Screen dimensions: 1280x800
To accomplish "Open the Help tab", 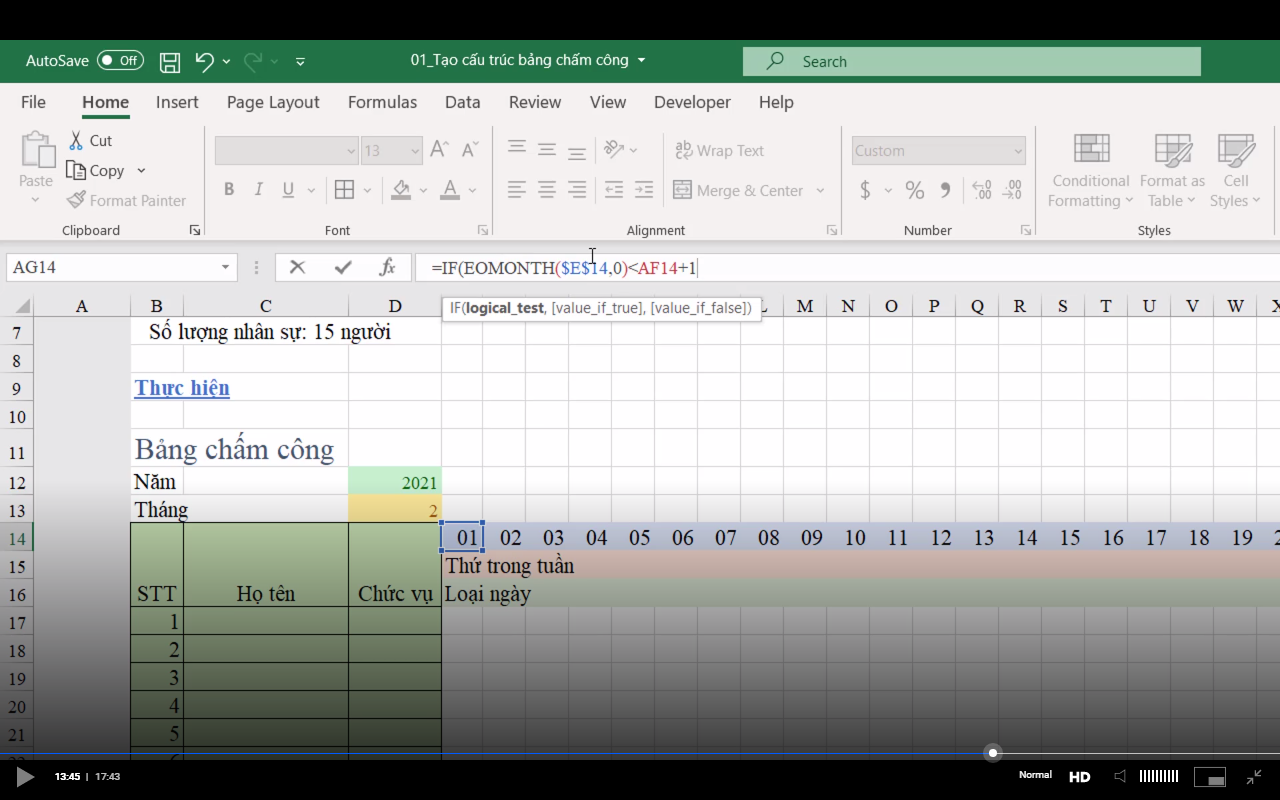I will click(x=776, y=102).
